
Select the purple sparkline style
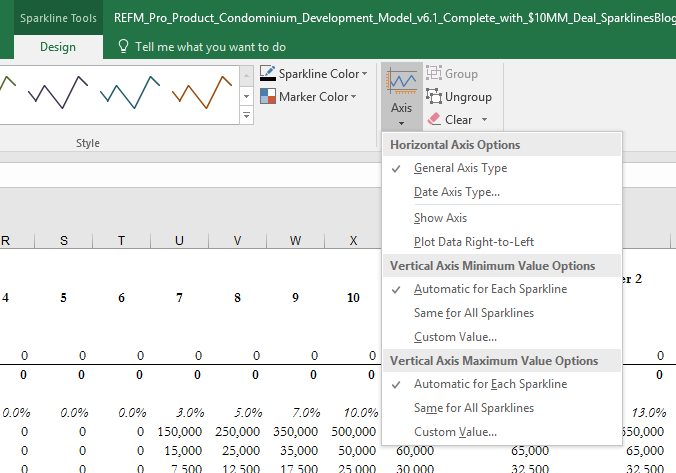(58, 92)
